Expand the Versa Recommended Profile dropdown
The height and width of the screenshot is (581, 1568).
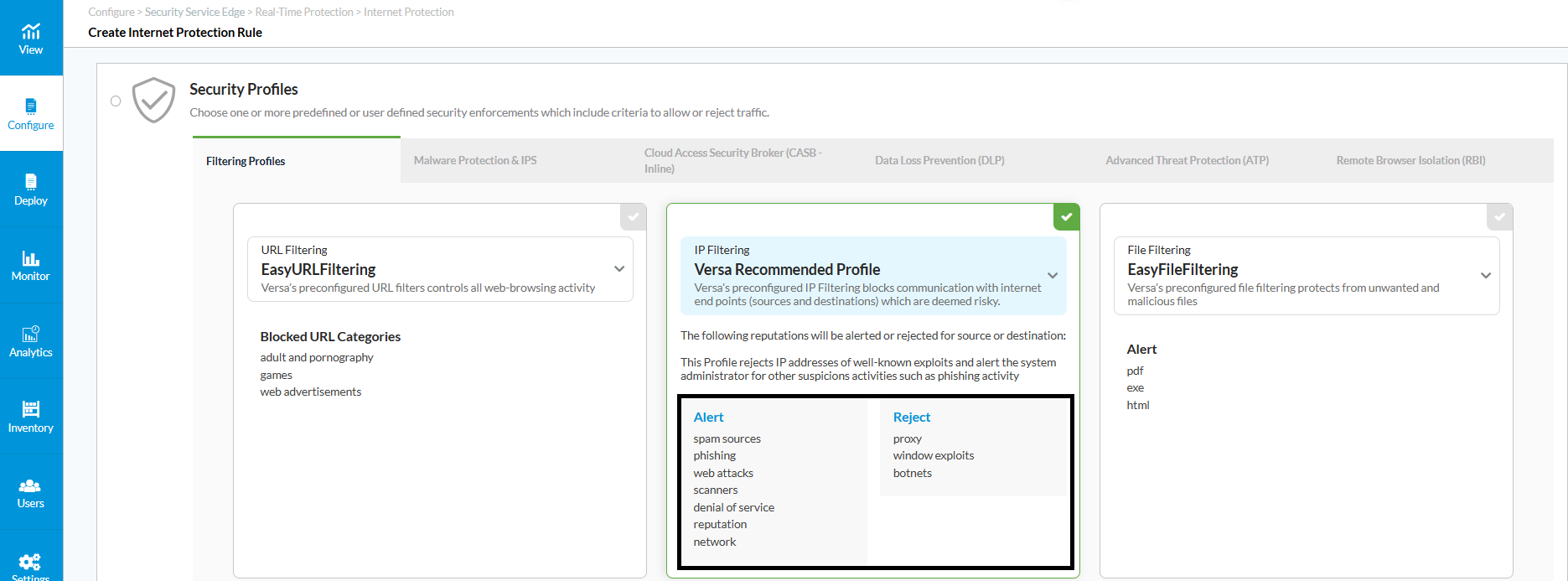[x=1053, y=276]
